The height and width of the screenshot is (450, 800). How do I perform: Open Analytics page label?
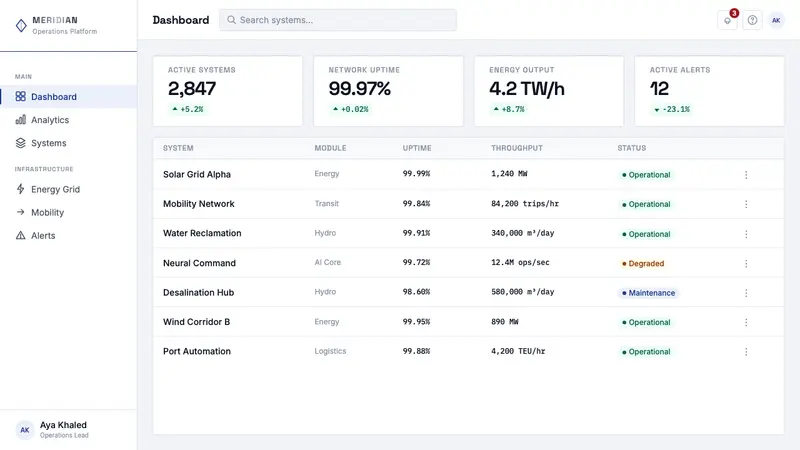click(50, 120)
